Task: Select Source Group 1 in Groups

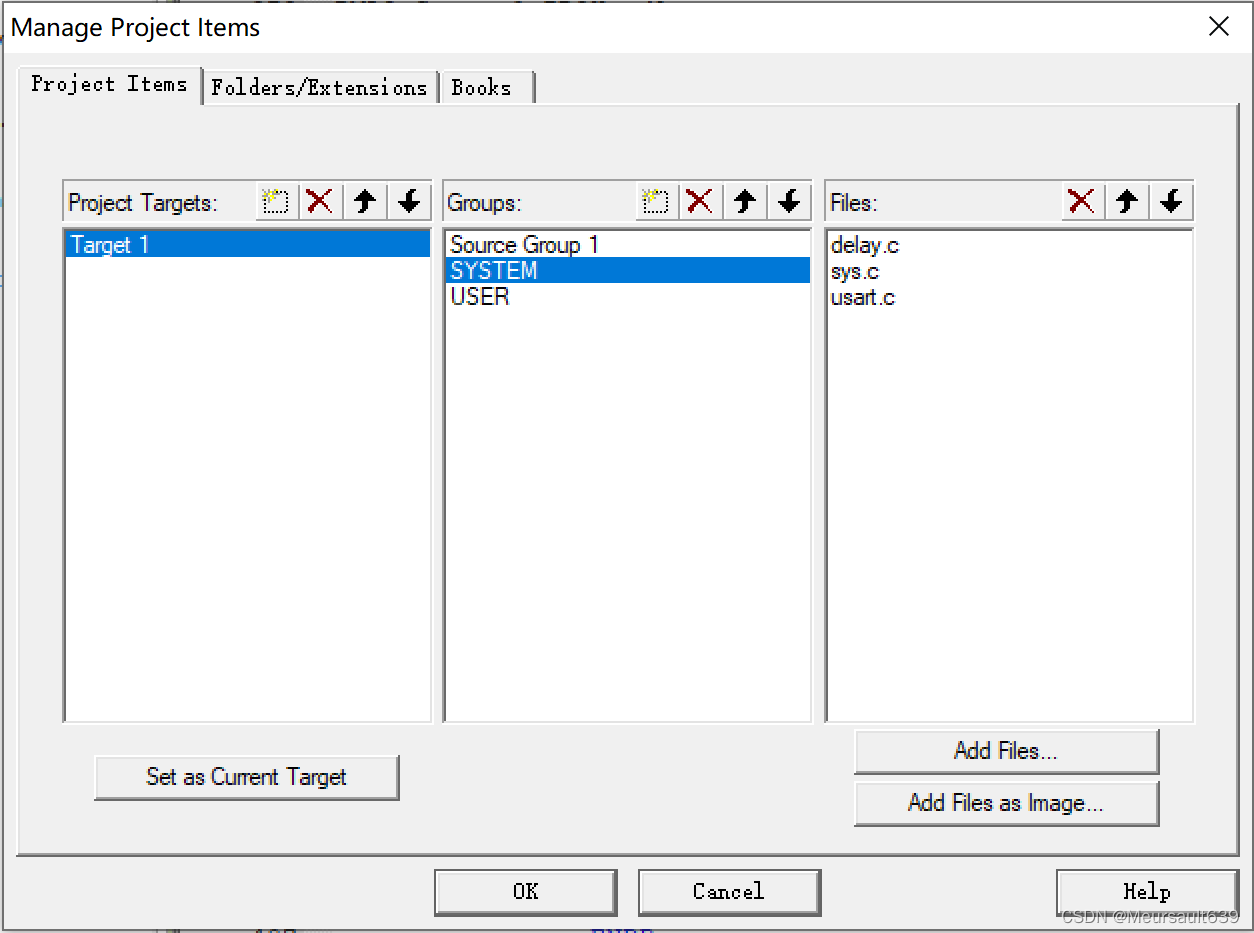Action: click(627, 245)
